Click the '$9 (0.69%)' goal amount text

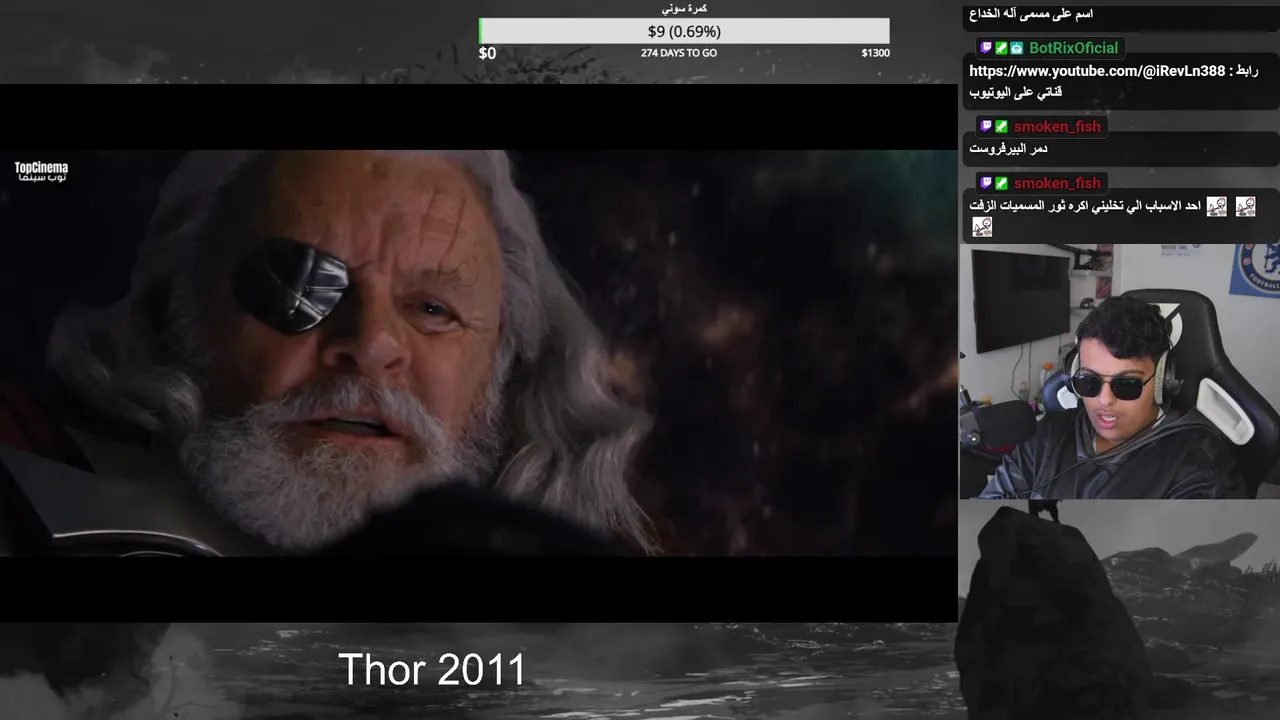pyautogui.click(x=684, y=31)
